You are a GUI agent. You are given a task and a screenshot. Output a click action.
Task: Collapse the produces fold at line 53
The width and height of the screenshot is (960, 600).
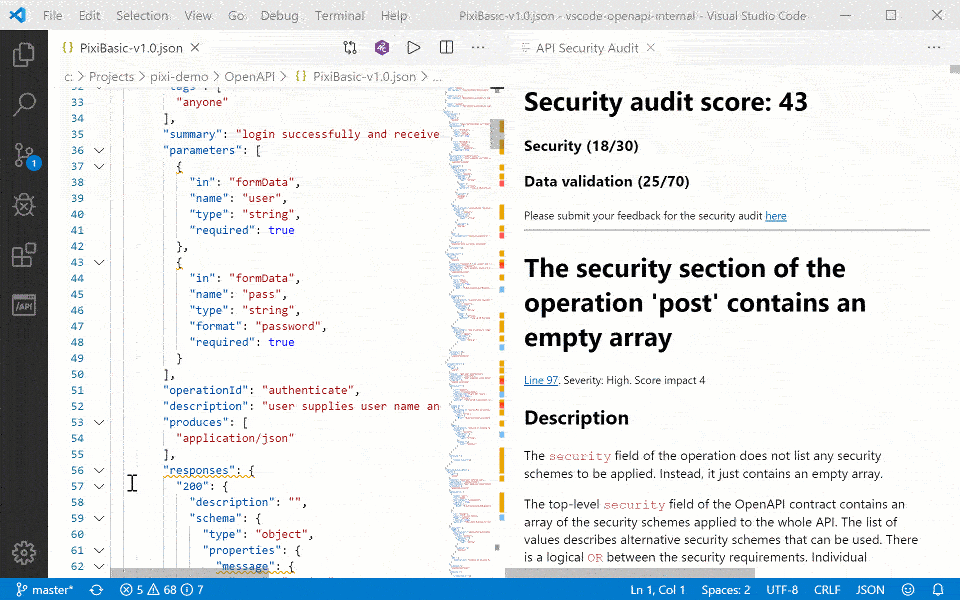pyautogui.click(x=99, y=422)
